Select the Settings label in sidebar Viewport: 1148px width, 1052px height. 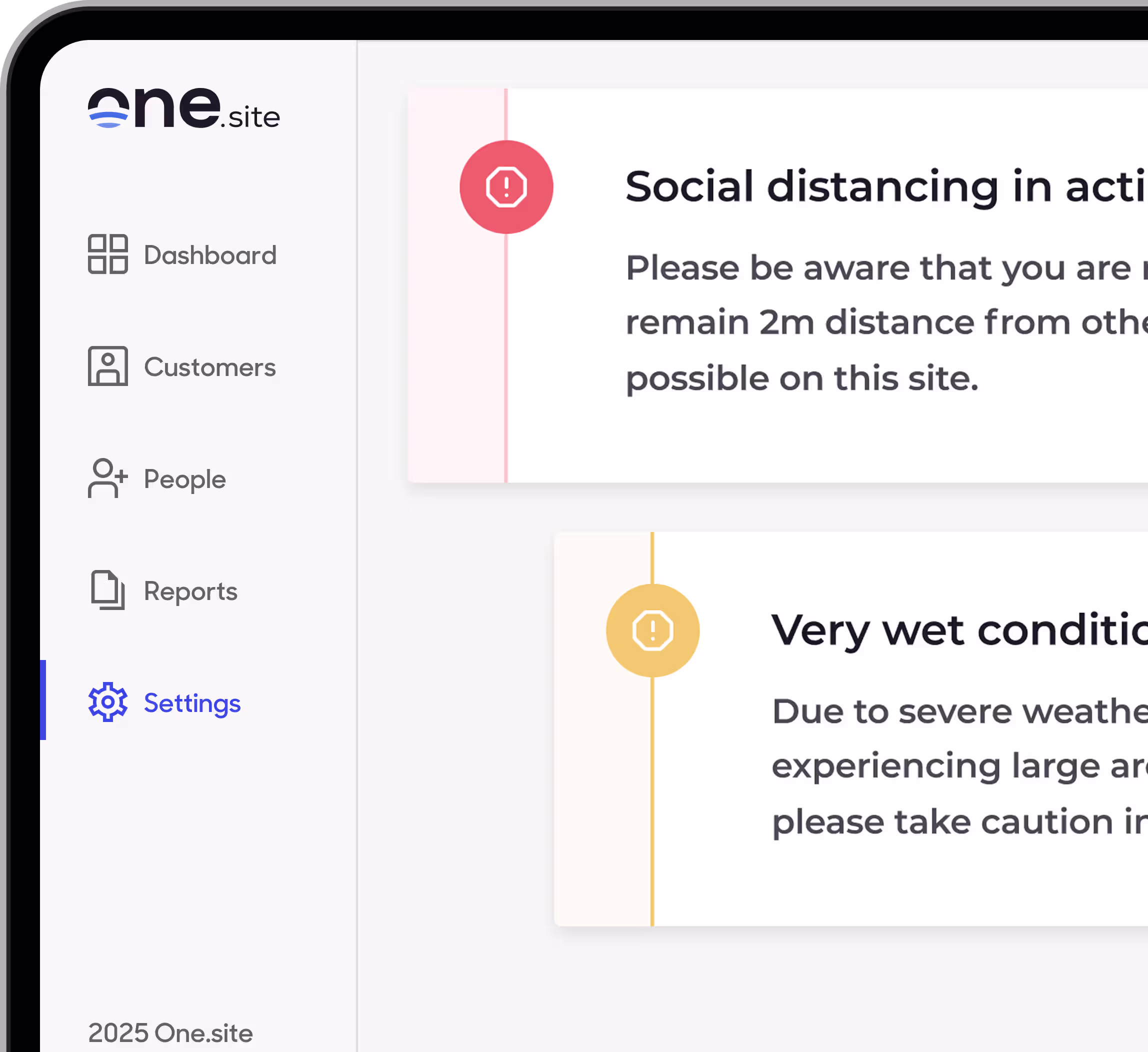click(x=192, y=703)
